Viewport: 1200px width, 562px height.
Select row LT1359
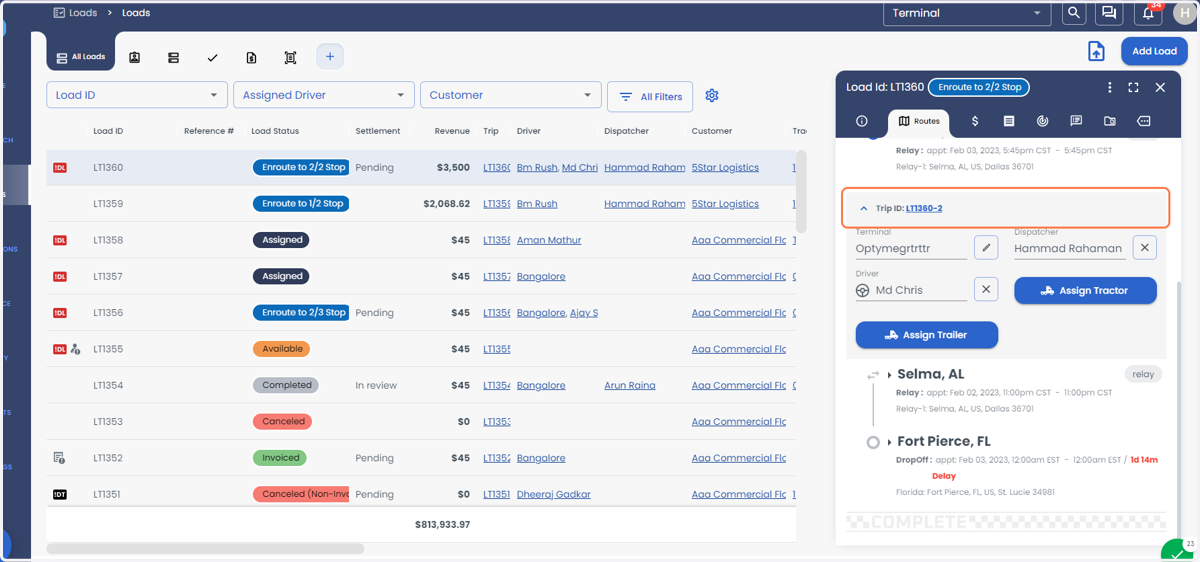pos(420,204)
